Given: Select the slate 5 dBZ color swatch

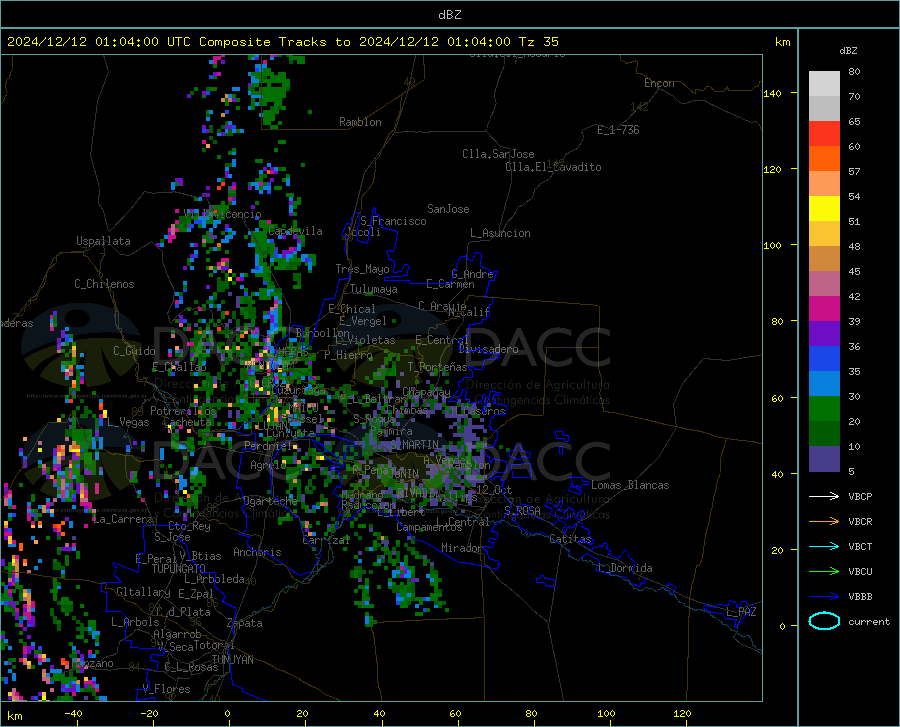Looking at the screenshot, I should (x=824, y=459).
